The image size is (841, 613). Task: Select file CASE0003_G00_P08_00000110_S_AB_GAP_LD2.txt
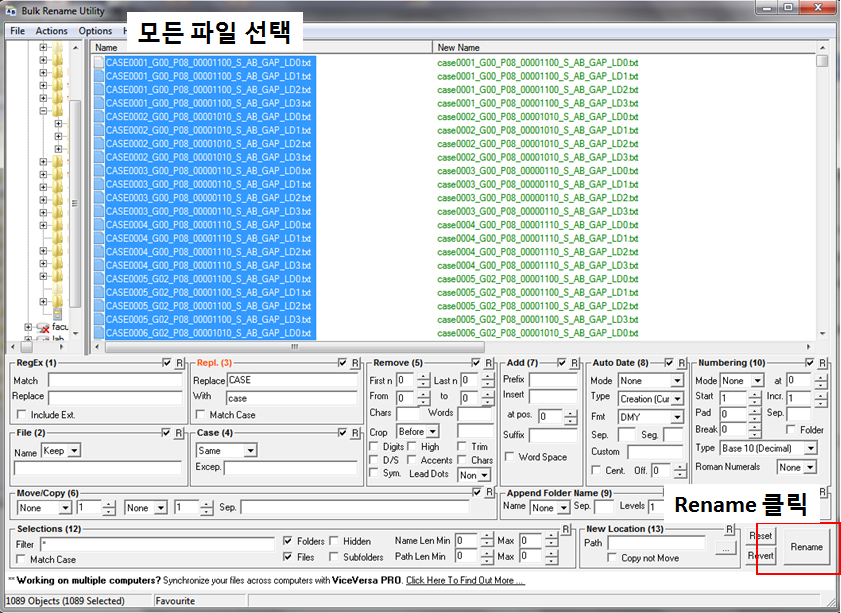(x=208, y=197)
